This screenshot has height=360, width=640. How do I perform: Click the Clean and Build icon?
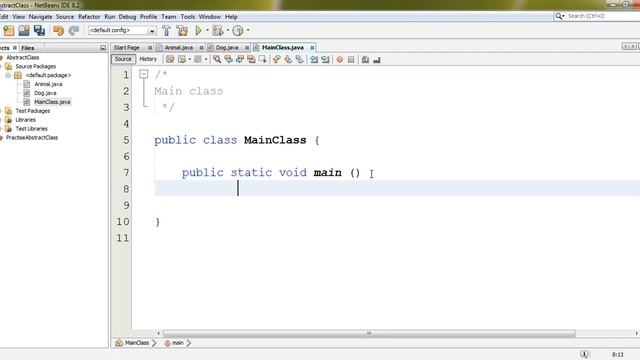182,31
